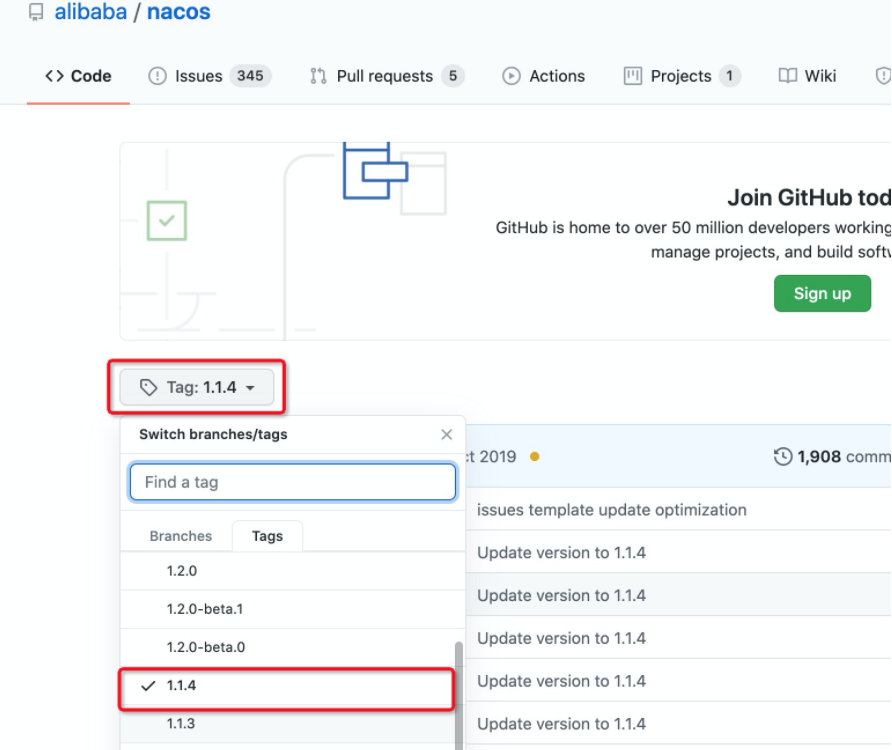Click the yellow commit status dot
The image size is (892, 750).
tap(534, 456)
